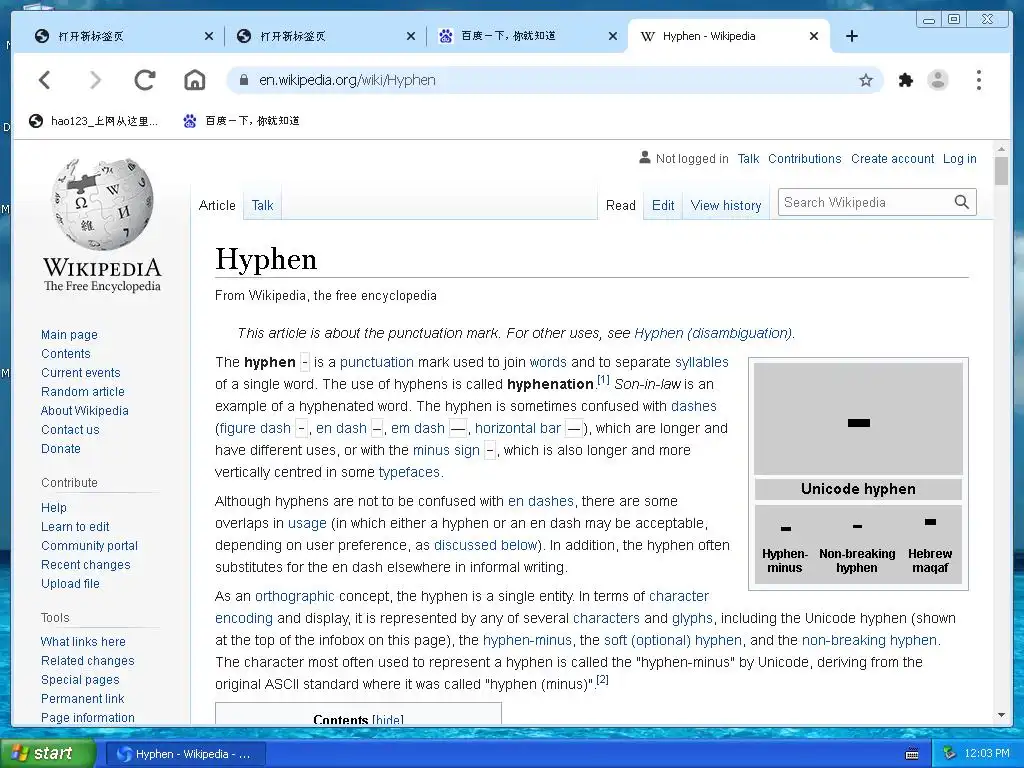Follow the syllables link
The width and height of the screenshot is (1024, 768).
pyautogui.click(x=701, y=362)
